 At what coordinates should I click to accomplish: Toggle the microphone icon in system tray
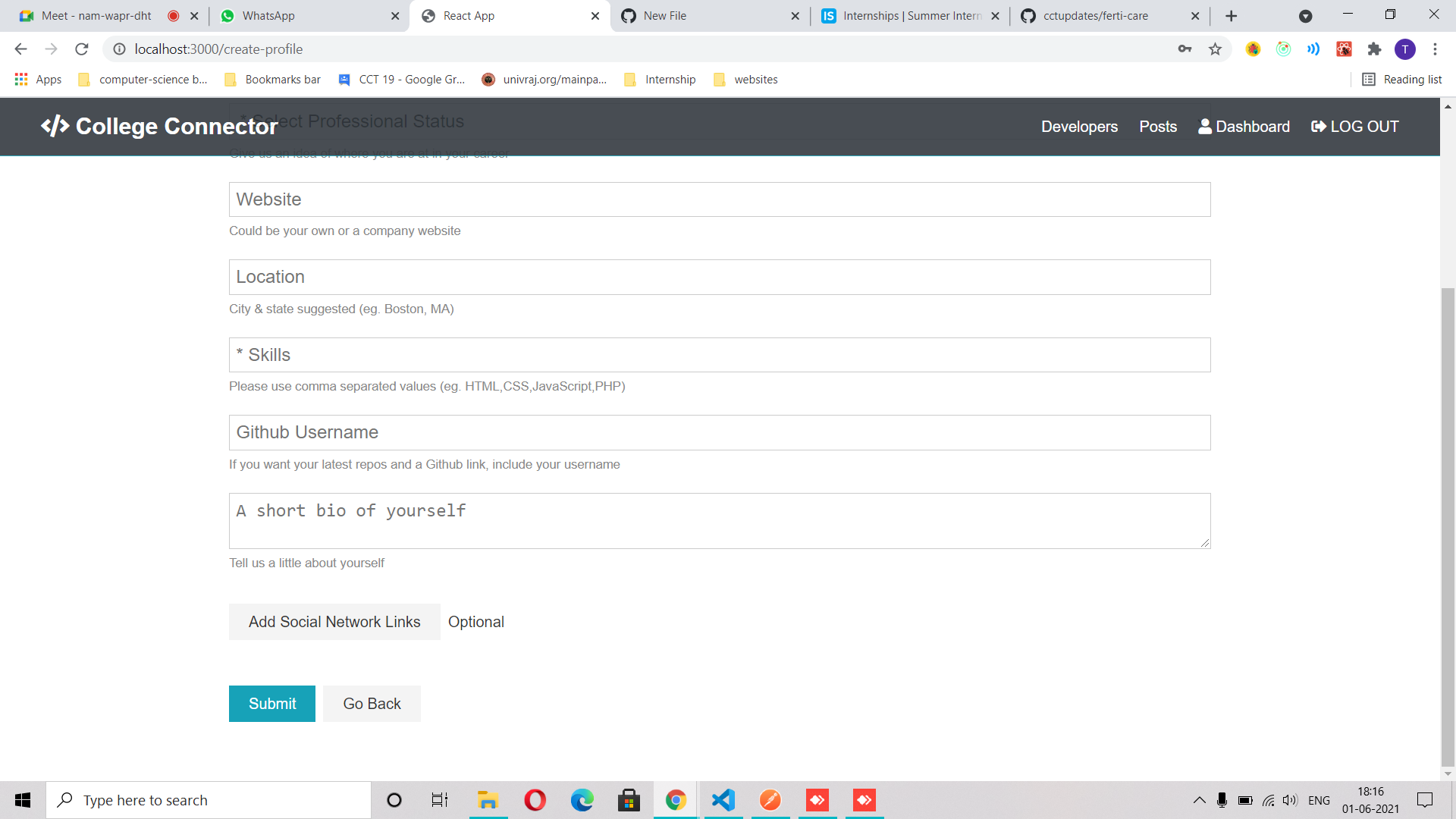tap(1222, 799)
